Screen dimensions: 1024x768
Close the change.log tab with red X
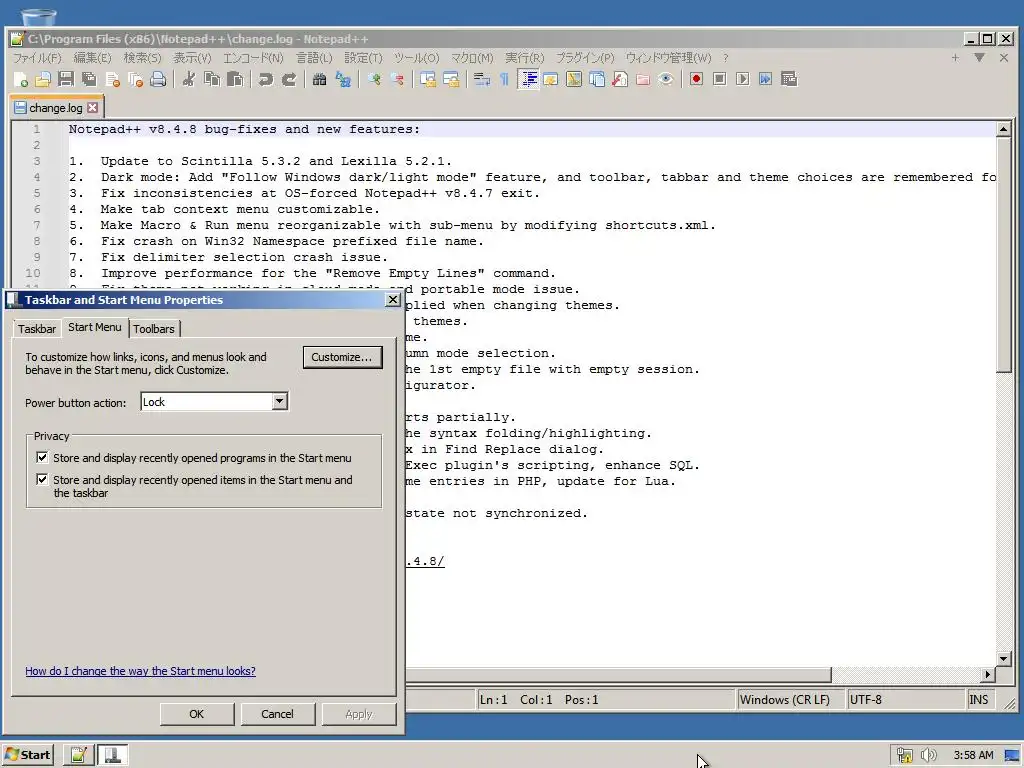(x=93, y=108)
